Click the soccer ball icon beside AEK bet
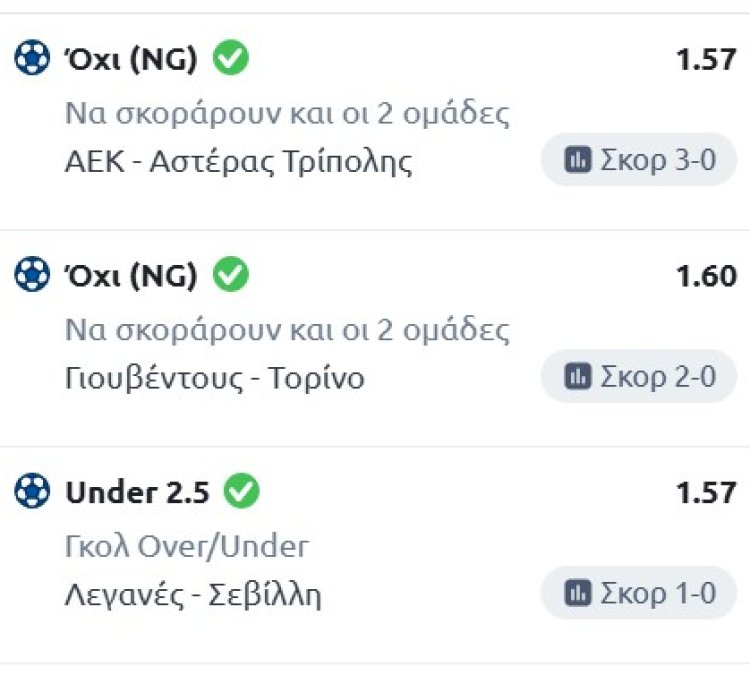 [x=32, y=59]
